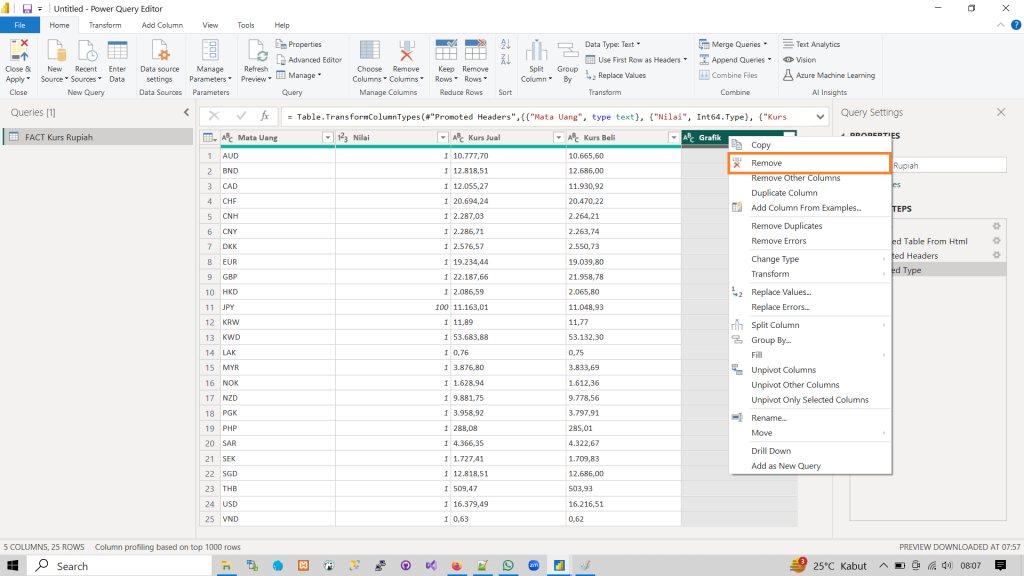Select the FACT Kurs Rupiah query
This screenshot has width=1024, height=576.
pos(58,137)
